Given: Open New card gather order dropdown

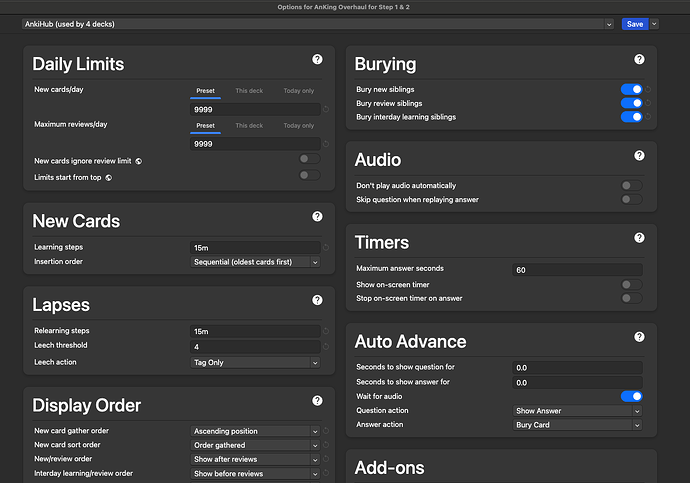Looking at the screenshot, I should (x=255, y=431).
